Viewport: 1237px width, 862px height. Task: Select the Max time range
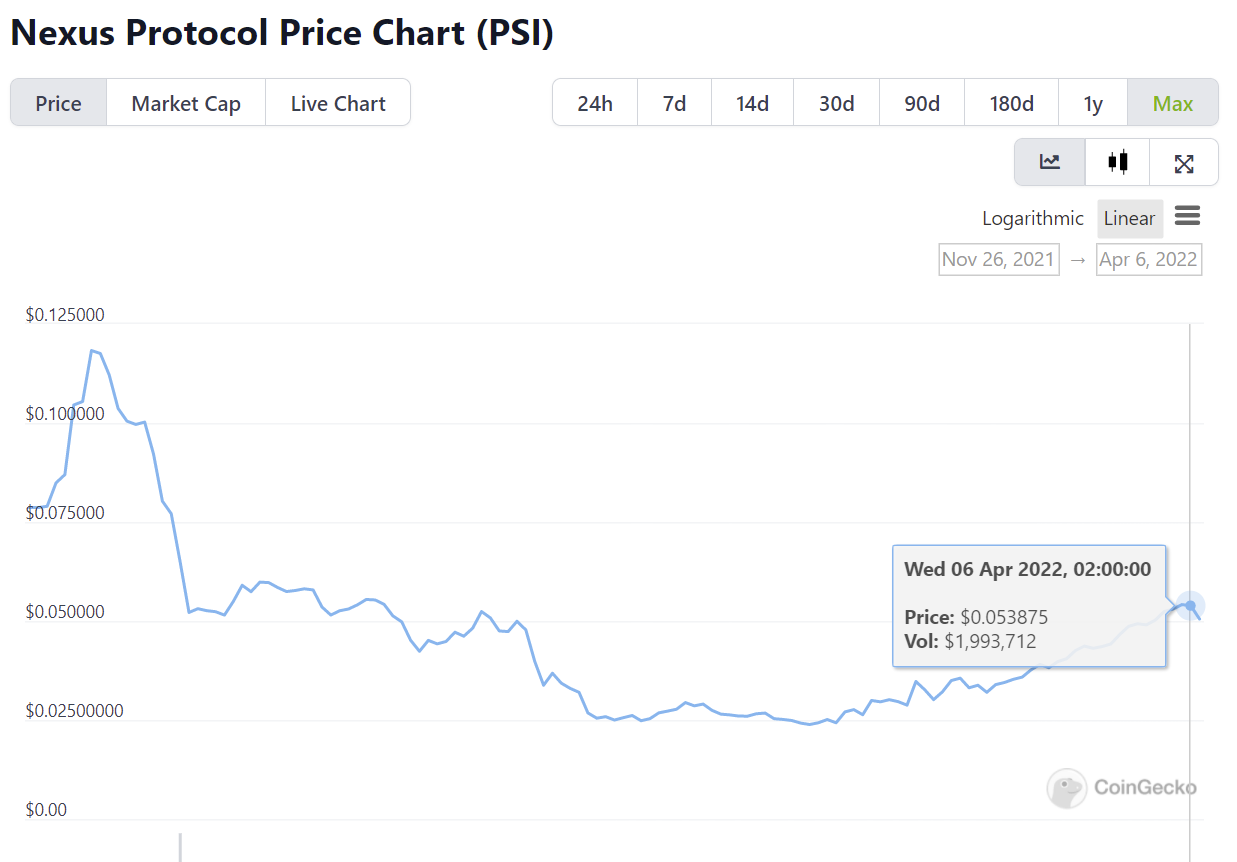[x=1172, y=103]
